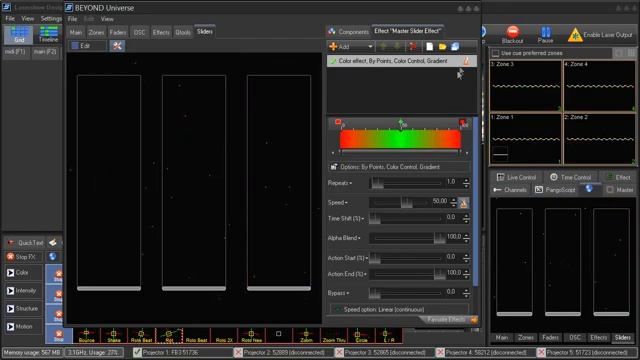Click the move effect down arrow
This screenshot has width=640, height=360.
tap(397, 47)
